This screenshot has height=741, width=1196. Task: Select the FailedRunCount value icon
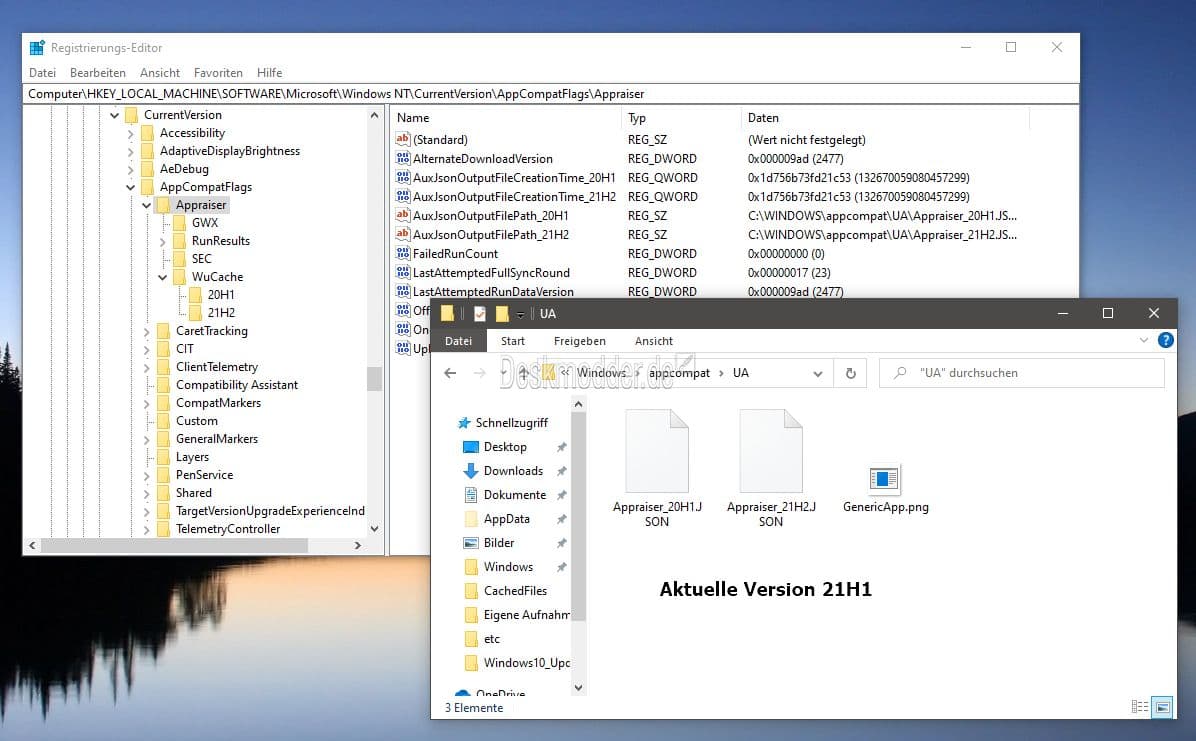403,253
